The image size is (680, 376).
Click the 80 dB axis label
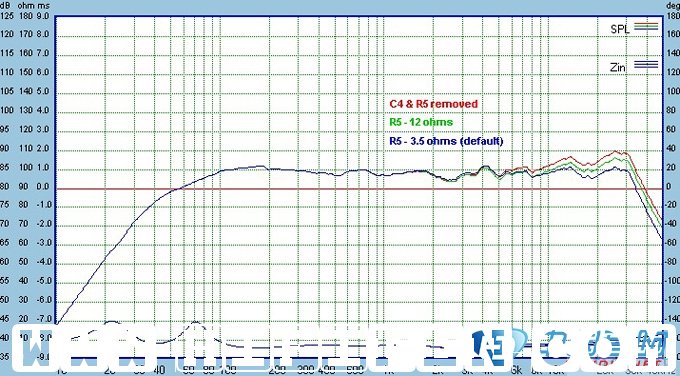click(x=4, y=186)
